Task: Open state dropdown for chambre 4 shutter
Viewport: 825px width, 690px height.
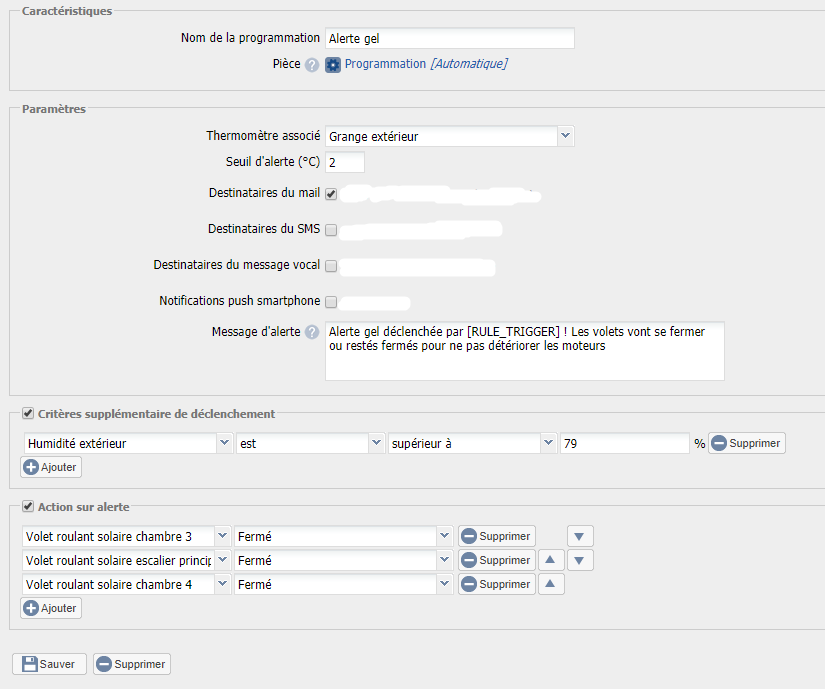Action: click(444, 584)
